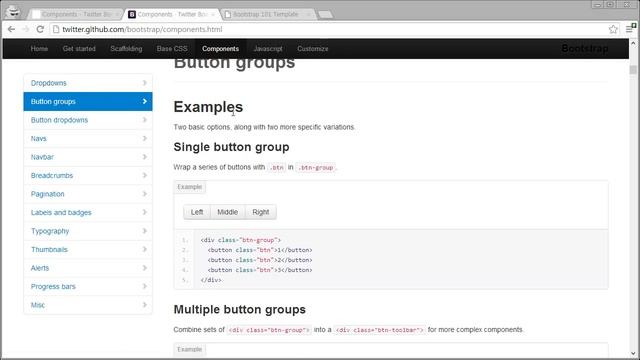Open the Chrome menu icon
Image resolution: width=640 pixels, height=360 pixels.
(630, 29)
